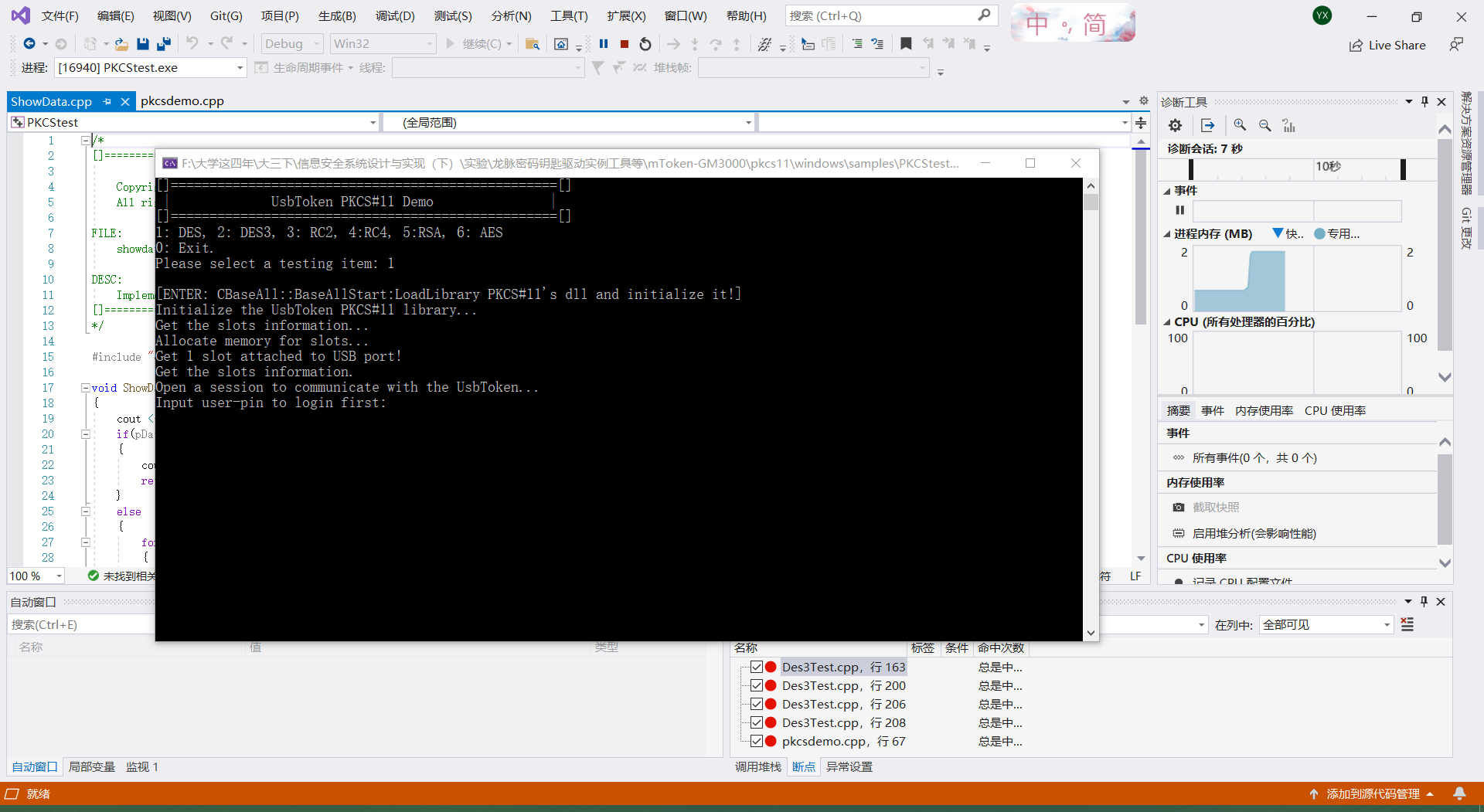This screenshot has width=1484, height=812.
Task: Click 启用堆分析(会影响性能) link
Action: [1254, 534]
